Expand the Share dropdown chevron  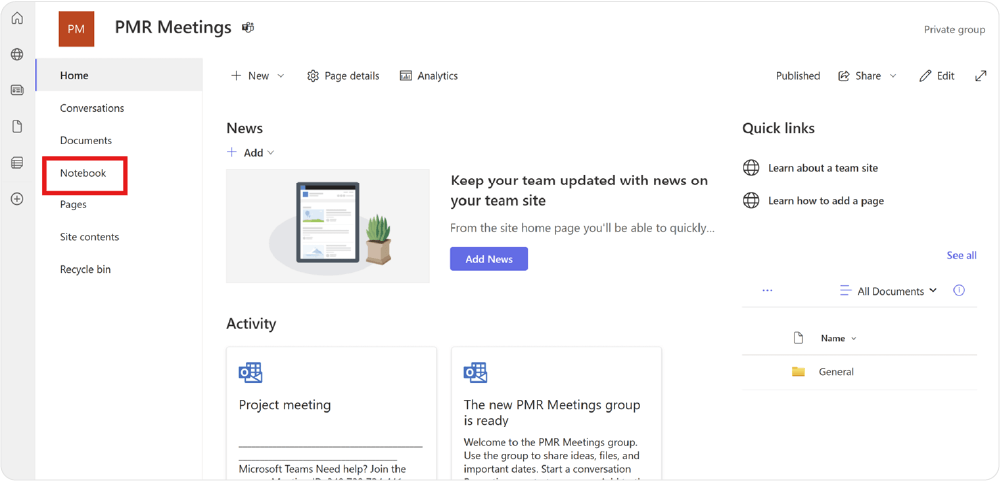pyautogui.click(x=893, y=76)
